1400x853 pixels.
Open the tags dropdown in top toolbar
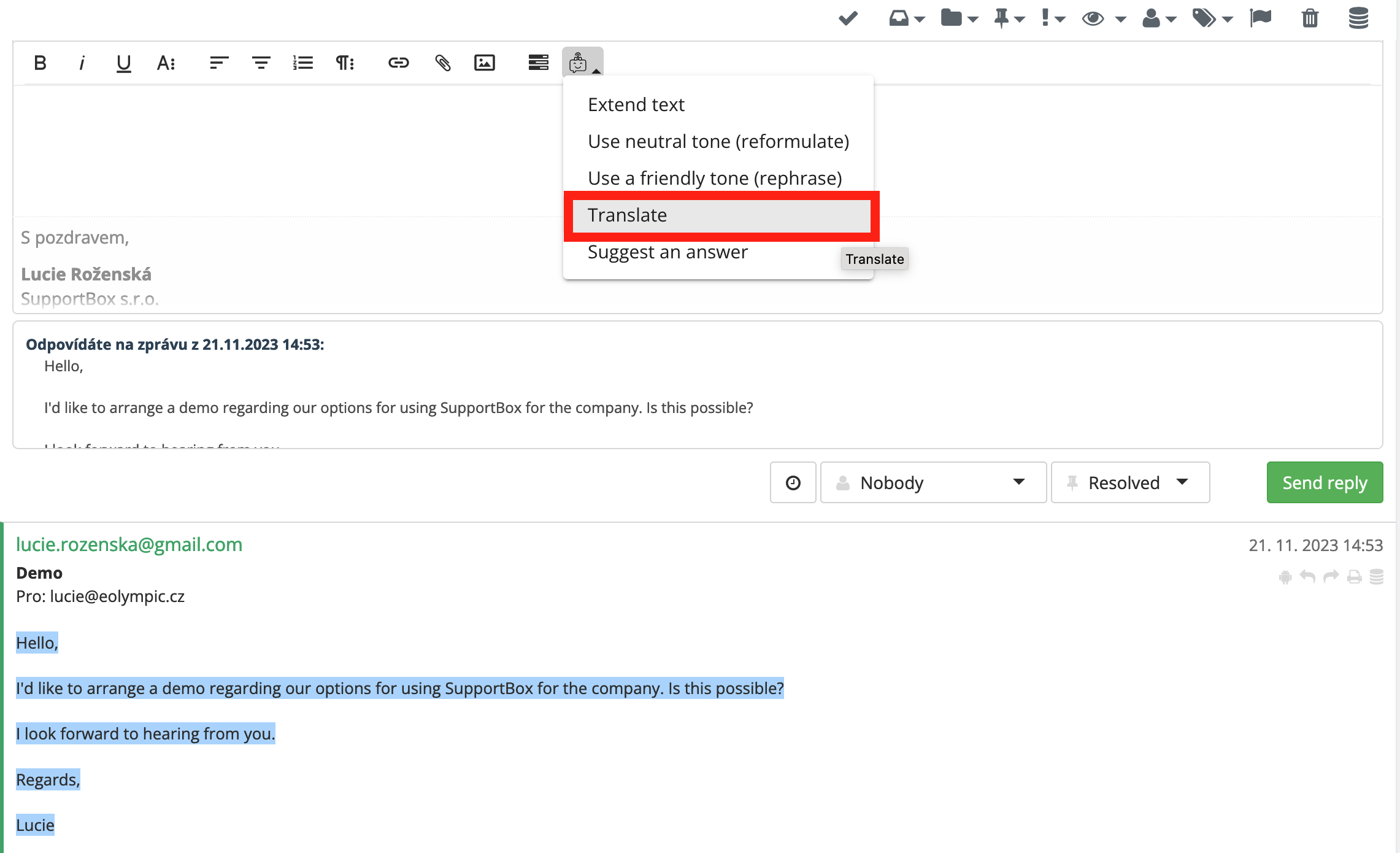[x=1212, y=18]
